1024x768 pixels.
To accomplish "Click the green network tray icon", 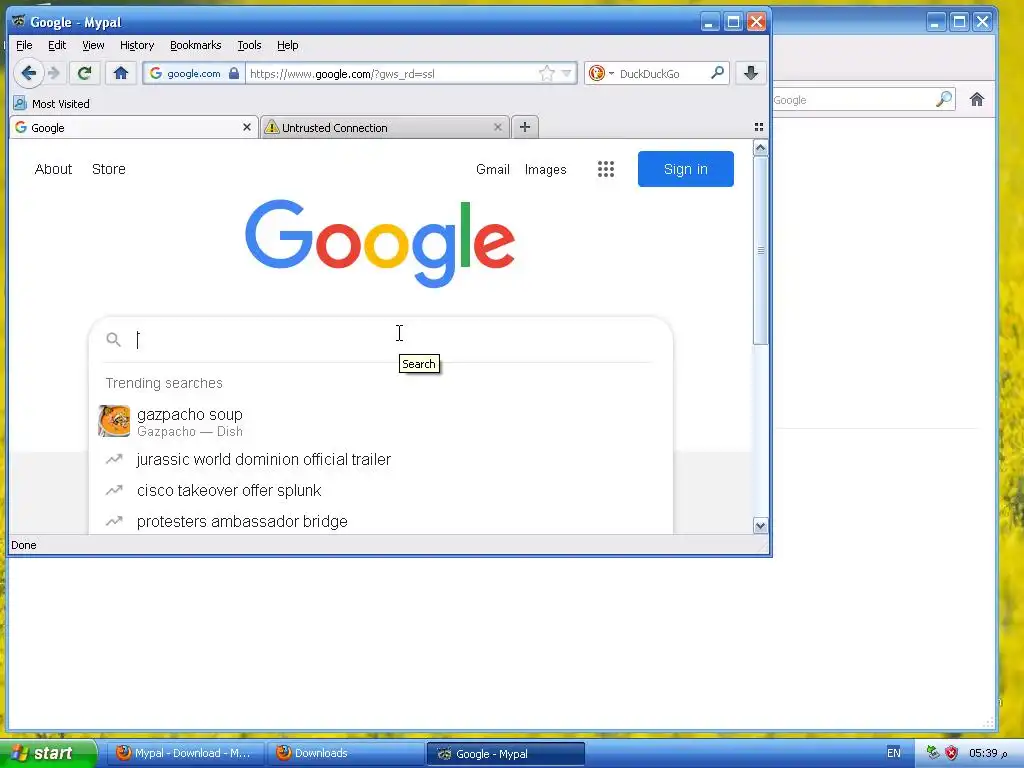I will (933, 753).
